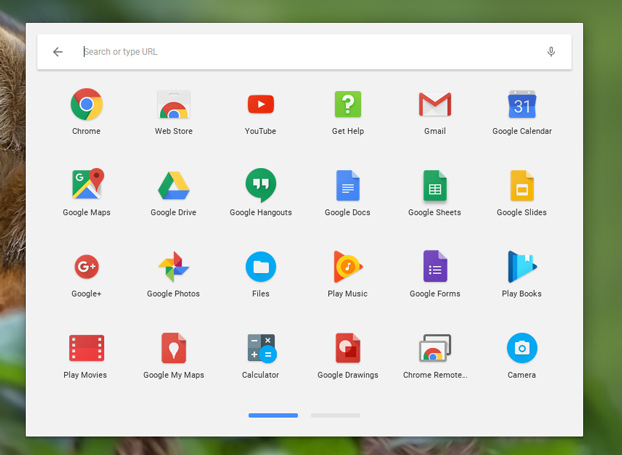Switch to the second apps page indicator

coord(336,415)
